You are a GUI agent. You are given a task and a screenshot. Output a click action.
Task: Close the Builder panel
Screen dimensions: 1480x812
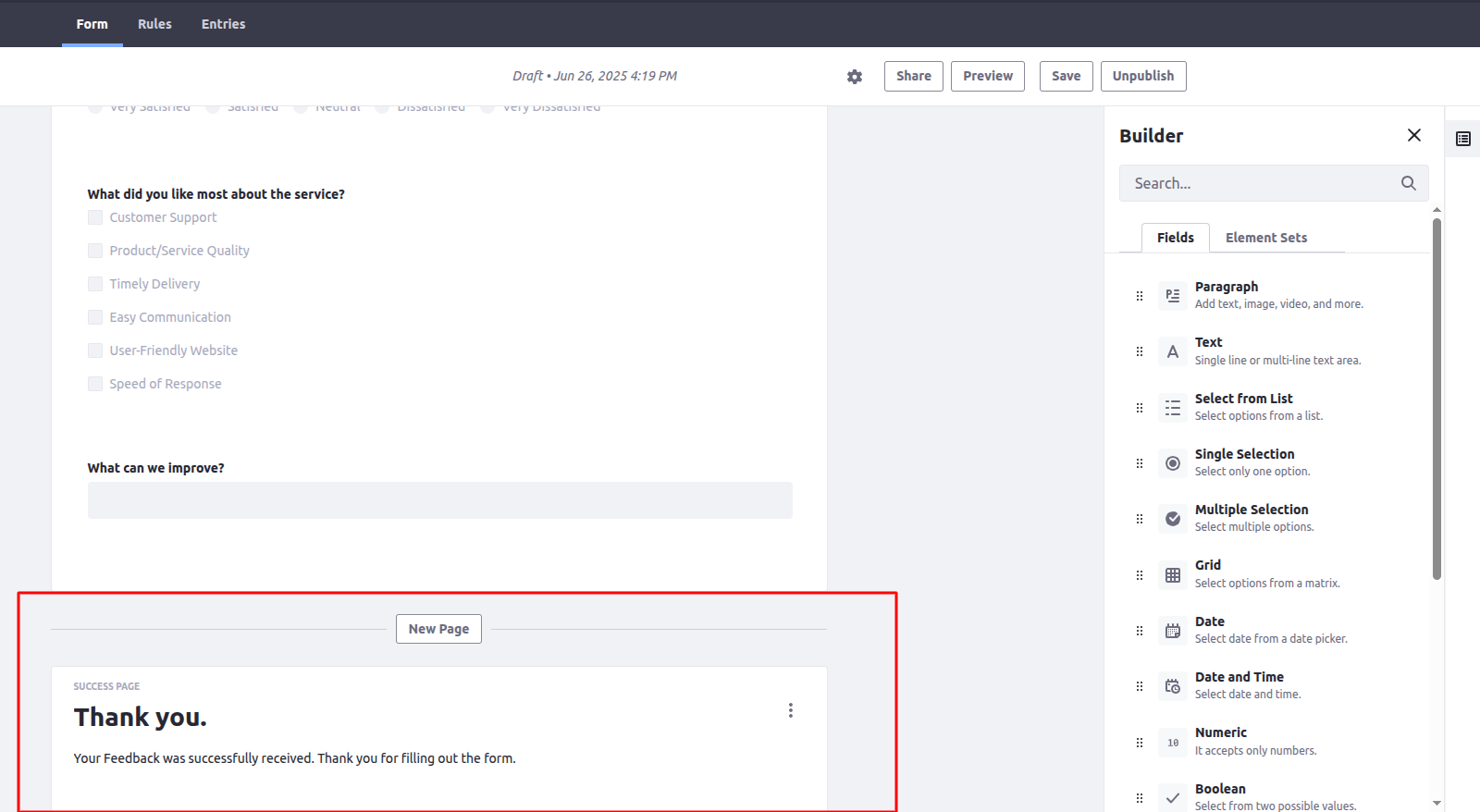coord(1414,135)
